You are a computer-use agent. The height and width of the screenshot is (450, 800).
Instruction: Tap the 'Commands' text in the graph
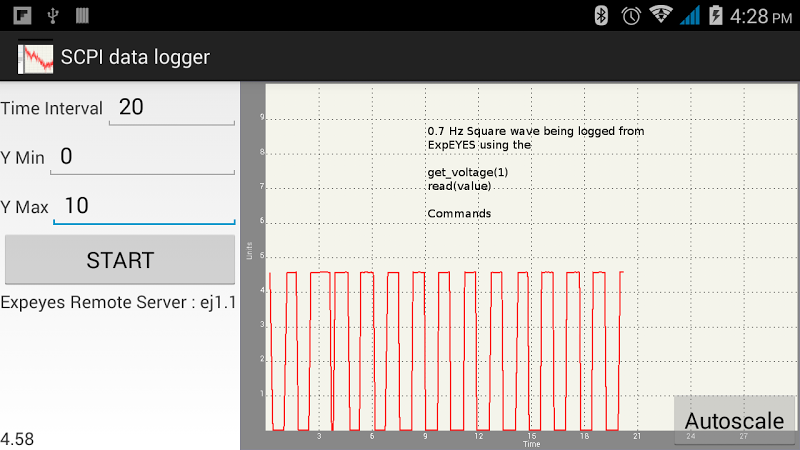(459, 214)
